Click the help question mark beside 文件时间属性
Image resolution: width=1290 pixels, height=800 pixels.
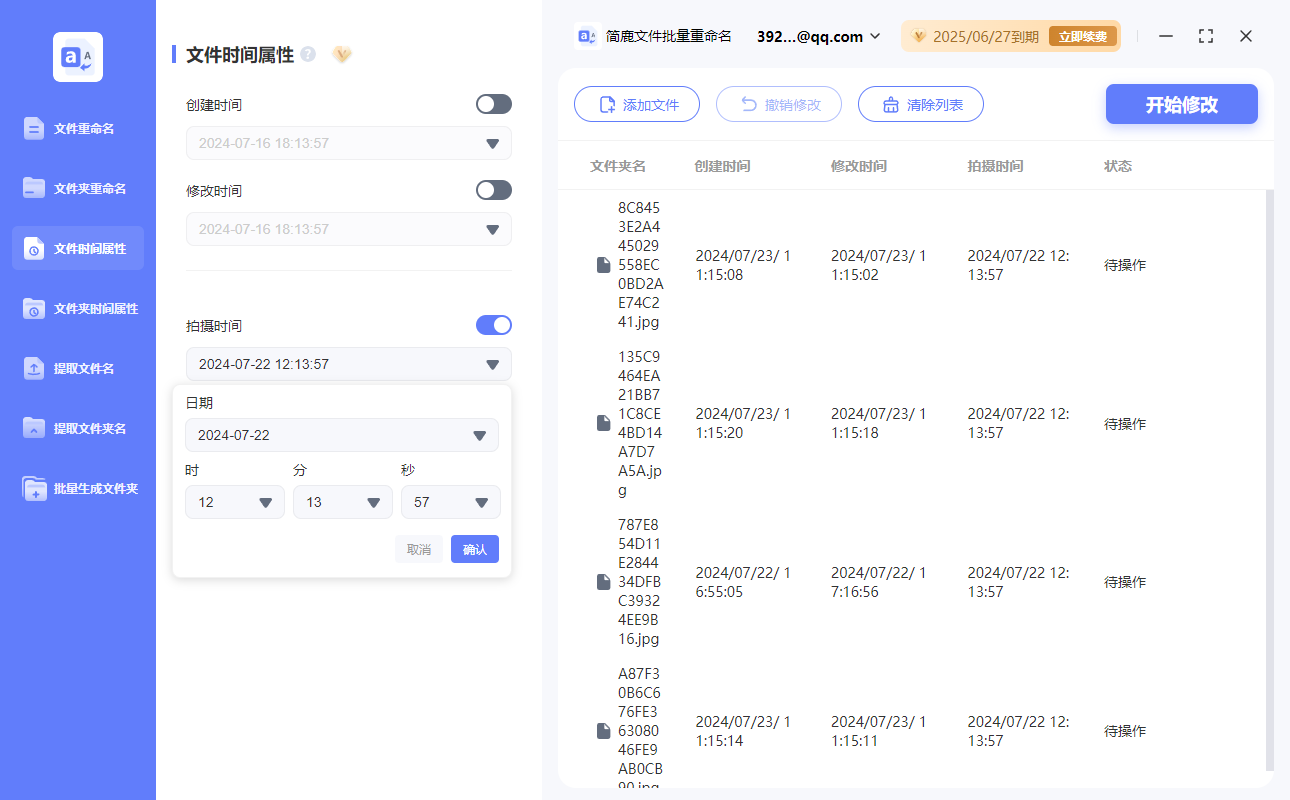tap(308, 54)
